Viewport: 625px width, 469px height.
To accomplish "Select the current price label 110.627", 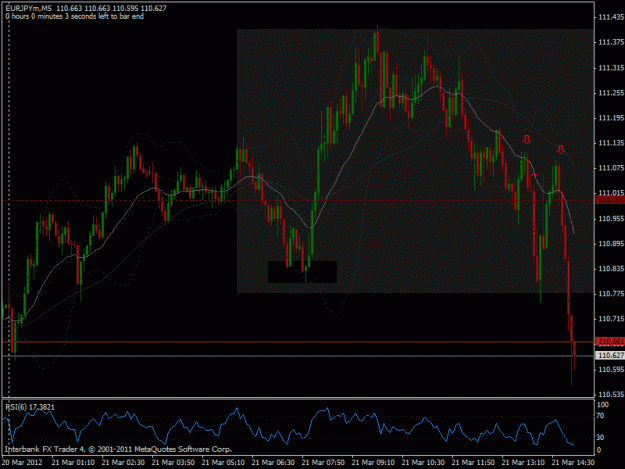I will click(611, 355).
